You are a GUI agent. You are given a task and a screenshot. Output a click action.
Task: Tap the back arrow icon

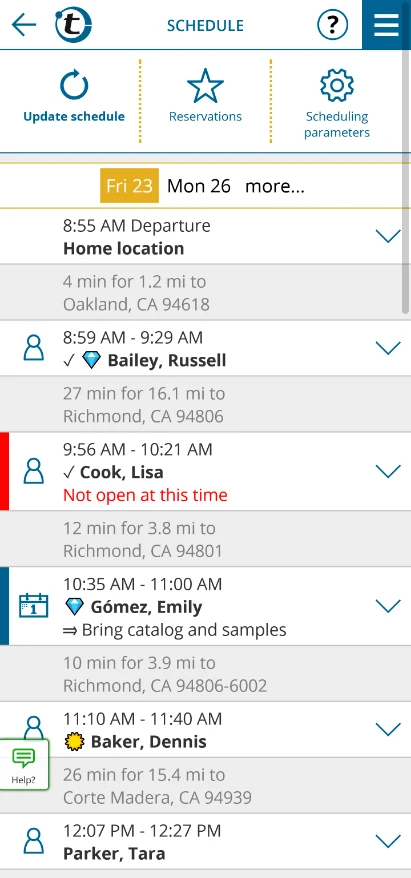point(24,25)
